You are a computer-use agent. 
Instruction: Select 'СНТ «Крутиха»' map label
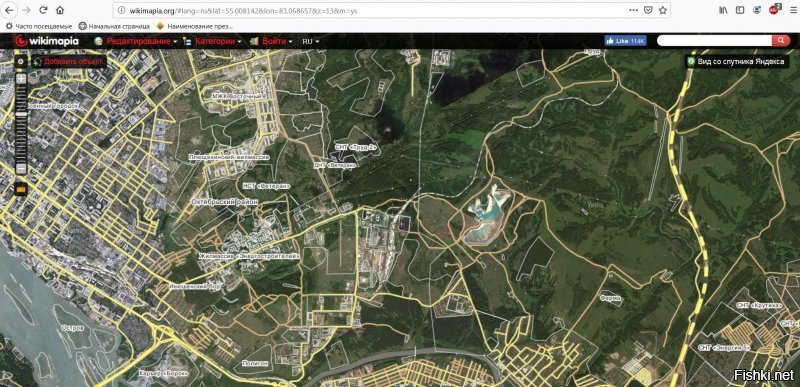coord(759,305)
